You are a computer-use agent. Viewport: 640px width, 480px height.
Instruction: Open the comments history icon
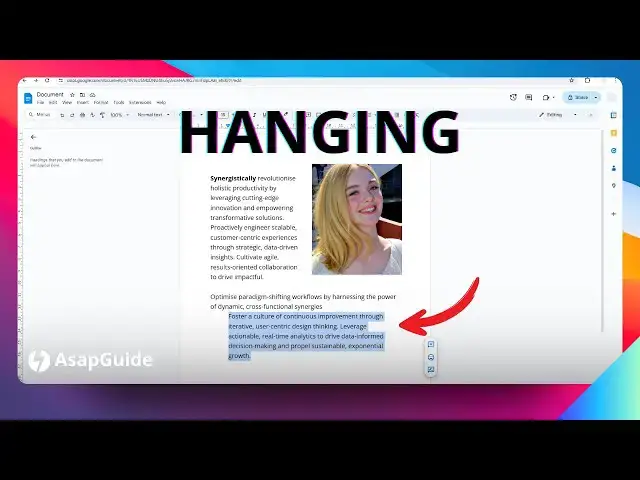529,97
